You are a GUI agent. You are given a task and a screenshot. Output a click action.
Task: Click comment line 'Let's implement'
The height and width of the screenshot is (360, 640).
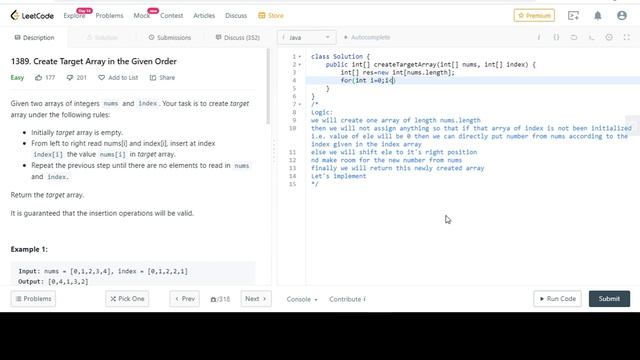click(x=338, y=176)
